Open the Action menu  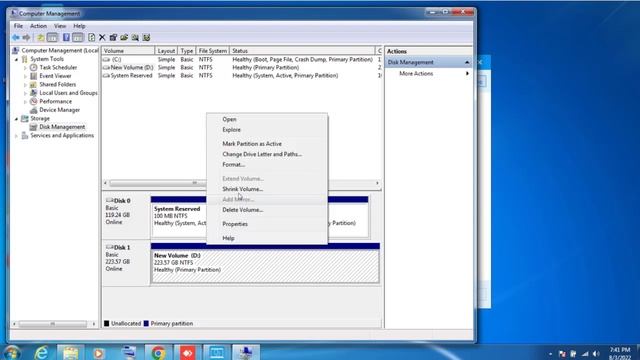click(x=38, y=26)
